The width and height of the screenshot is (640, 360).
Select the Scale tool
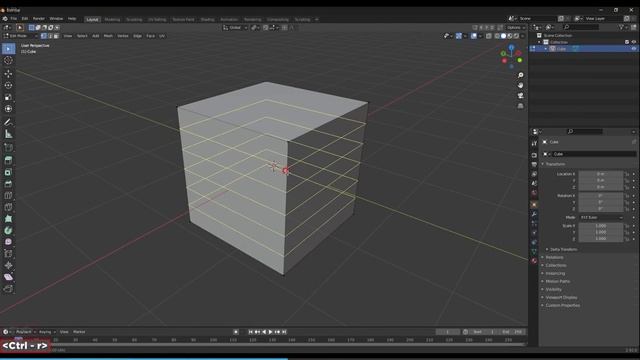[8, 97]
